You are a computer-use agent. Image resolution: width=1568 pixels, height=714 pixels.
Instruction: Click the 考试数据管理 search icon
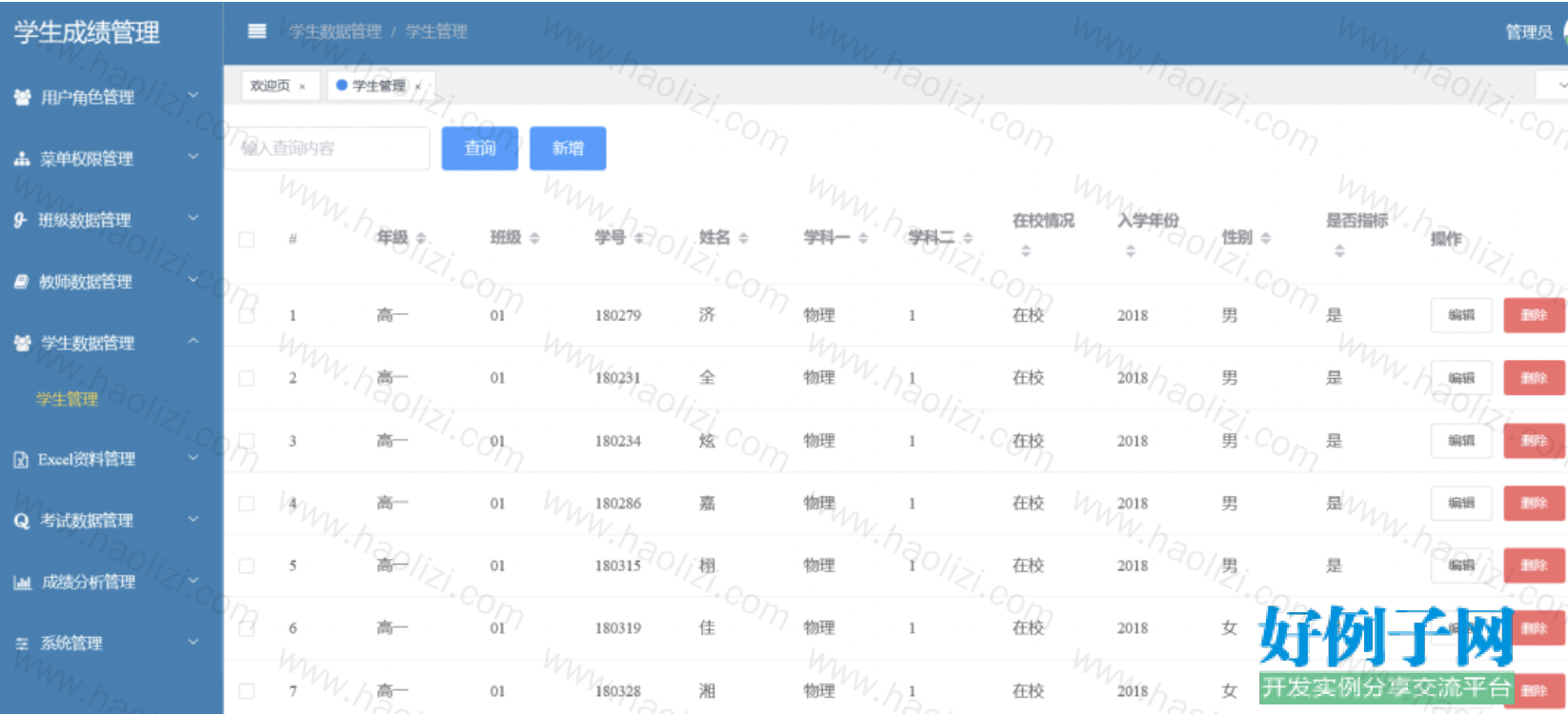pos(21,521)
